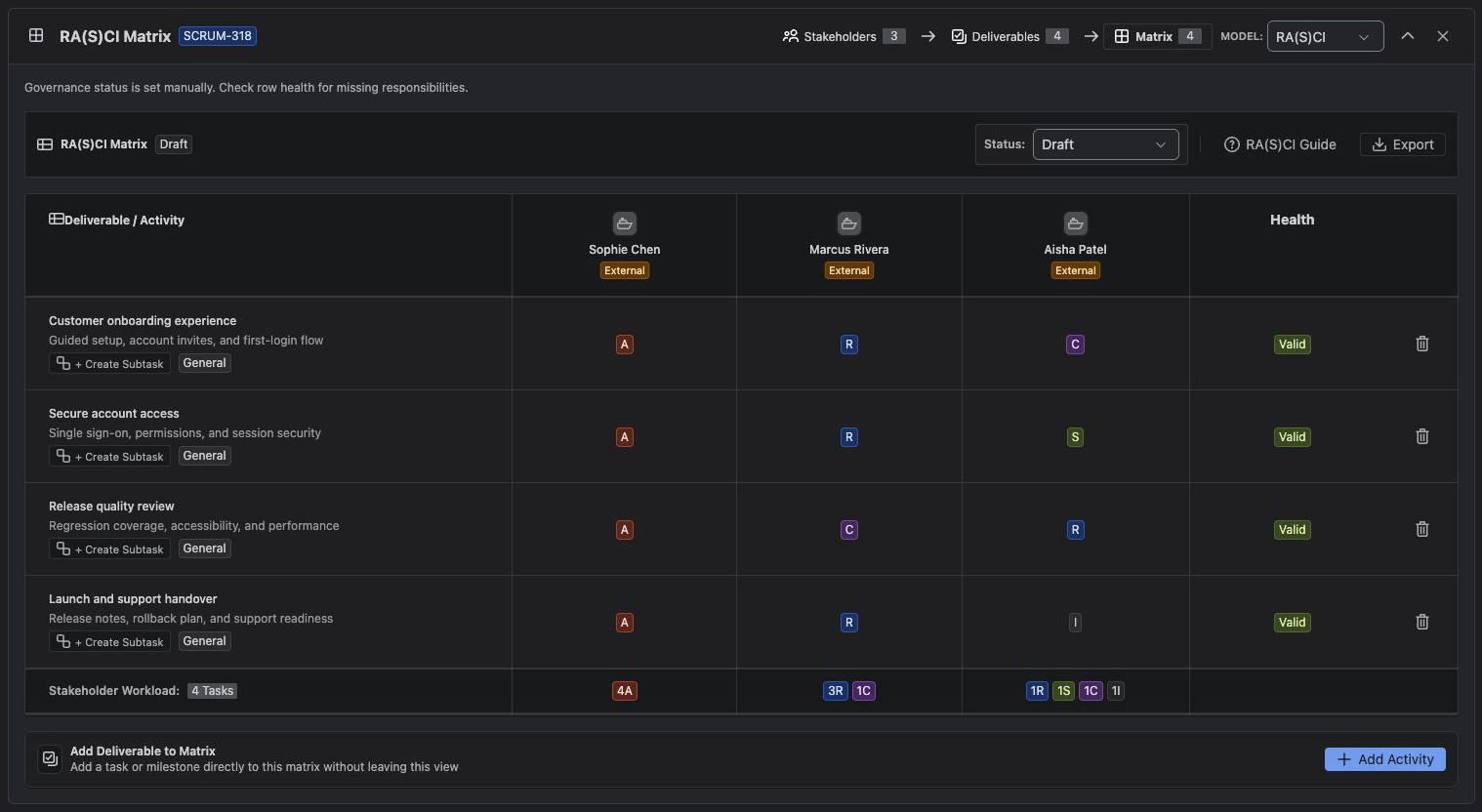Viewport: 1482px width, 812px height.
Task: Click the SCRUM-318 issue tag
Action: point(218,36)
